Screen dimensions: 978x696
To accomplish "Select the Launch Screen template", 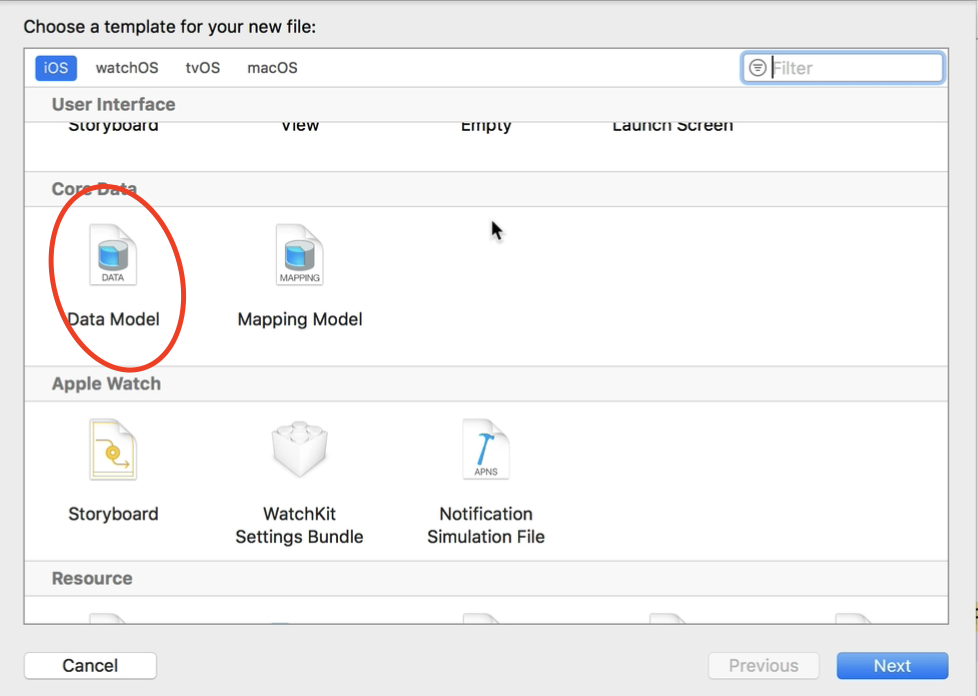I will pos(672,124).
